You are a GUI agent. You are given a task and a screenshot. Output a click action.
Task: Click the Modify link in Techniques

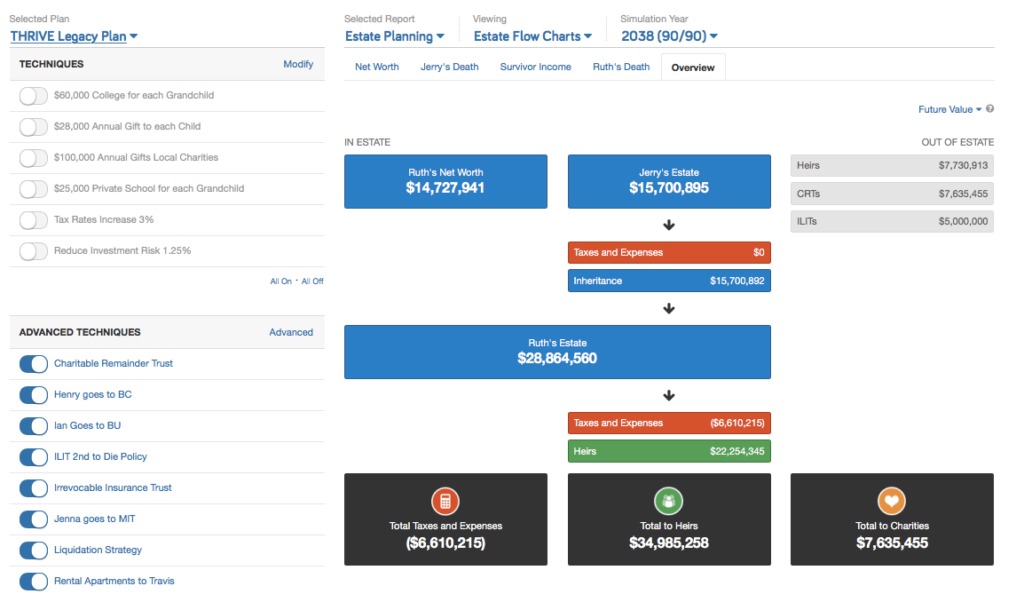(298, 64)
